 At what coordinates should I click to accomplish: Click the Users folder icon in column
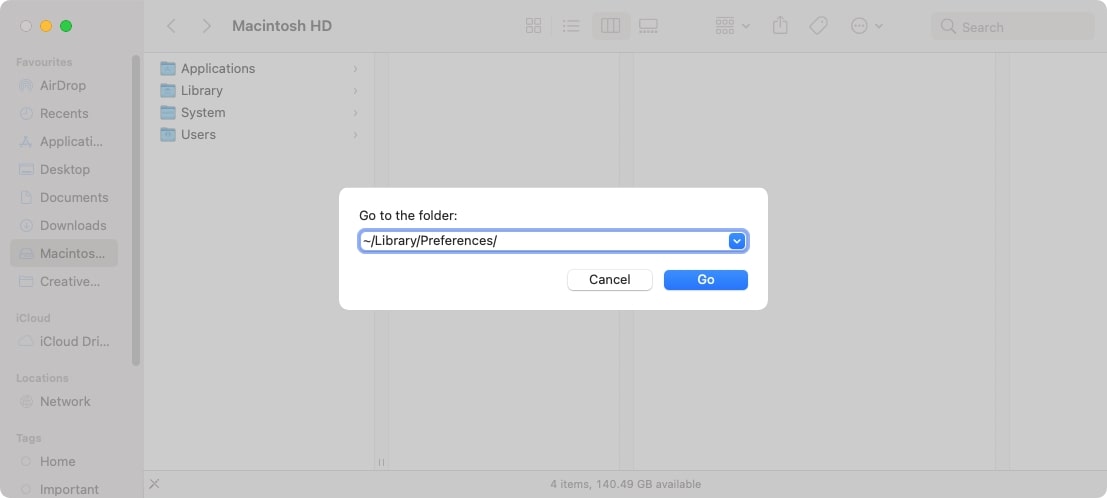point(167,134)
